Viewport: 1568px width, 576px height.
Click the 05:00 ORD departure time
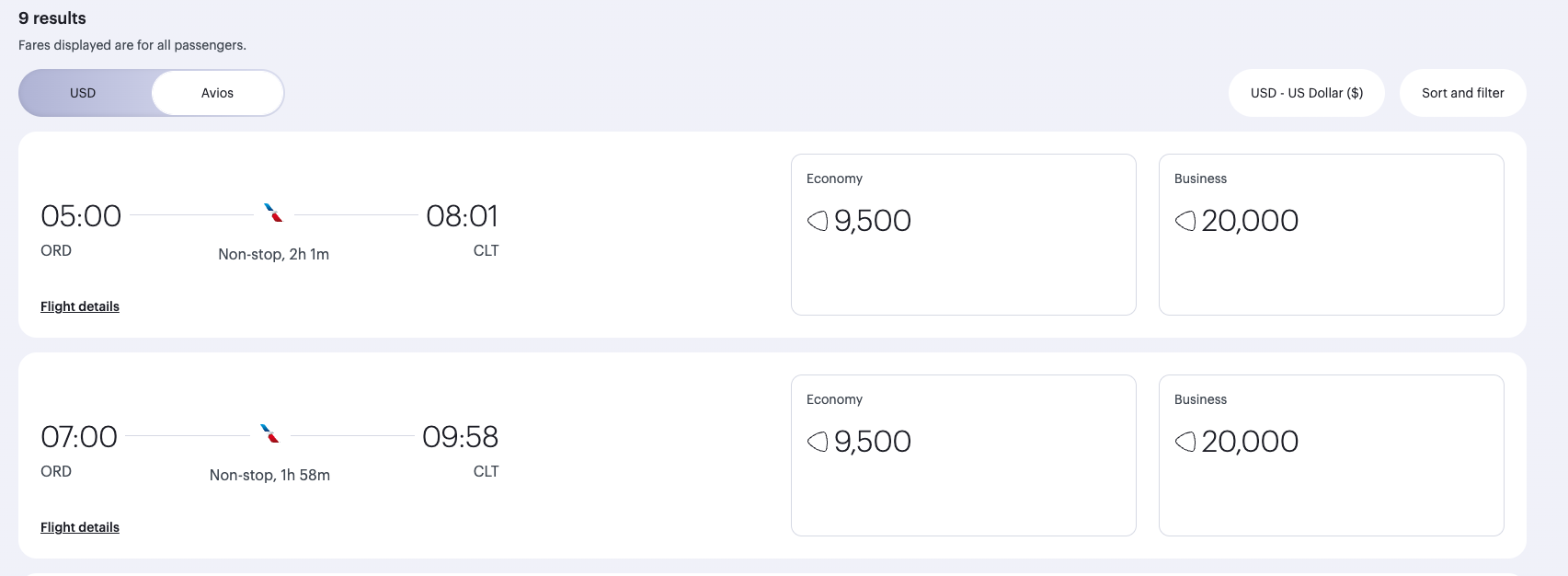coord(81,216)
